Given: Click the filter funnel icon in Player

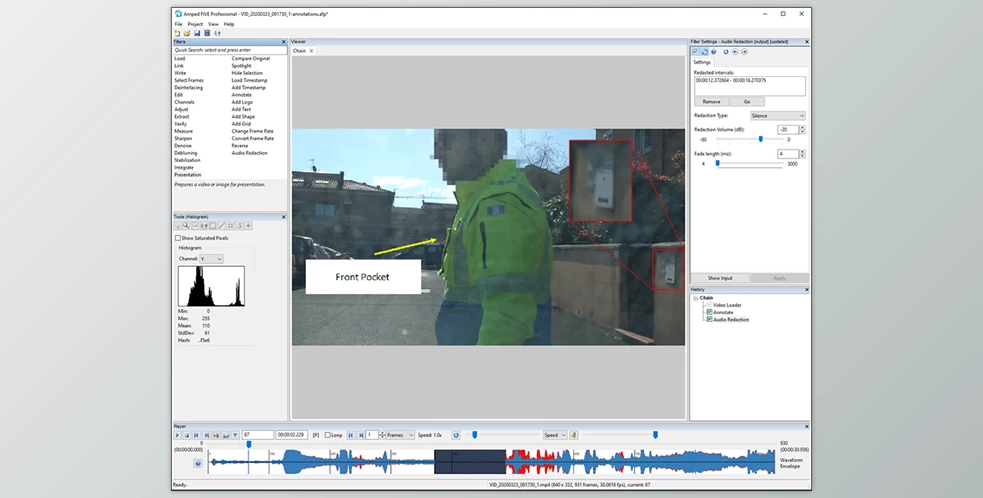Looking at the screenshot, I should (235, 435).
